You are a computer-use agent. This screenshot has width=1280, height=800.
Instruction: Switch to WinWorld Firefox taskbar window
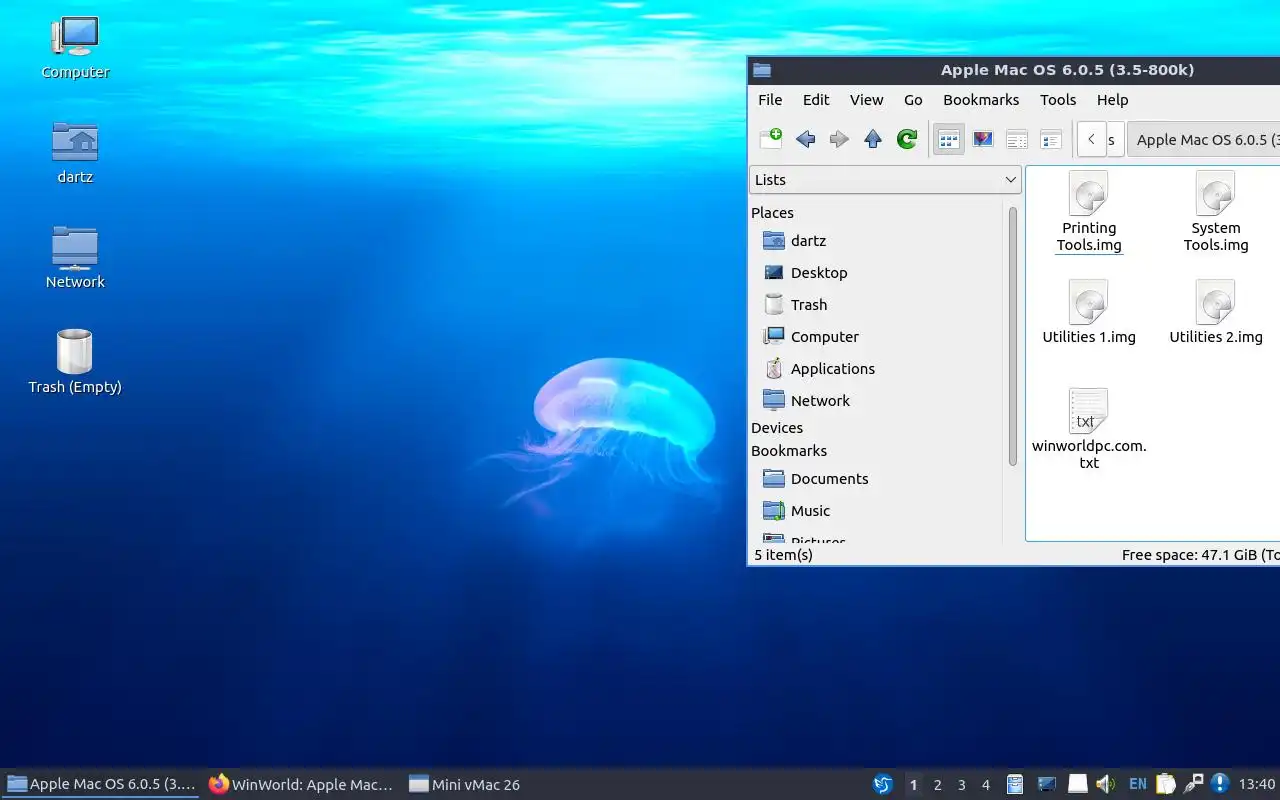[x=301, y=785]
